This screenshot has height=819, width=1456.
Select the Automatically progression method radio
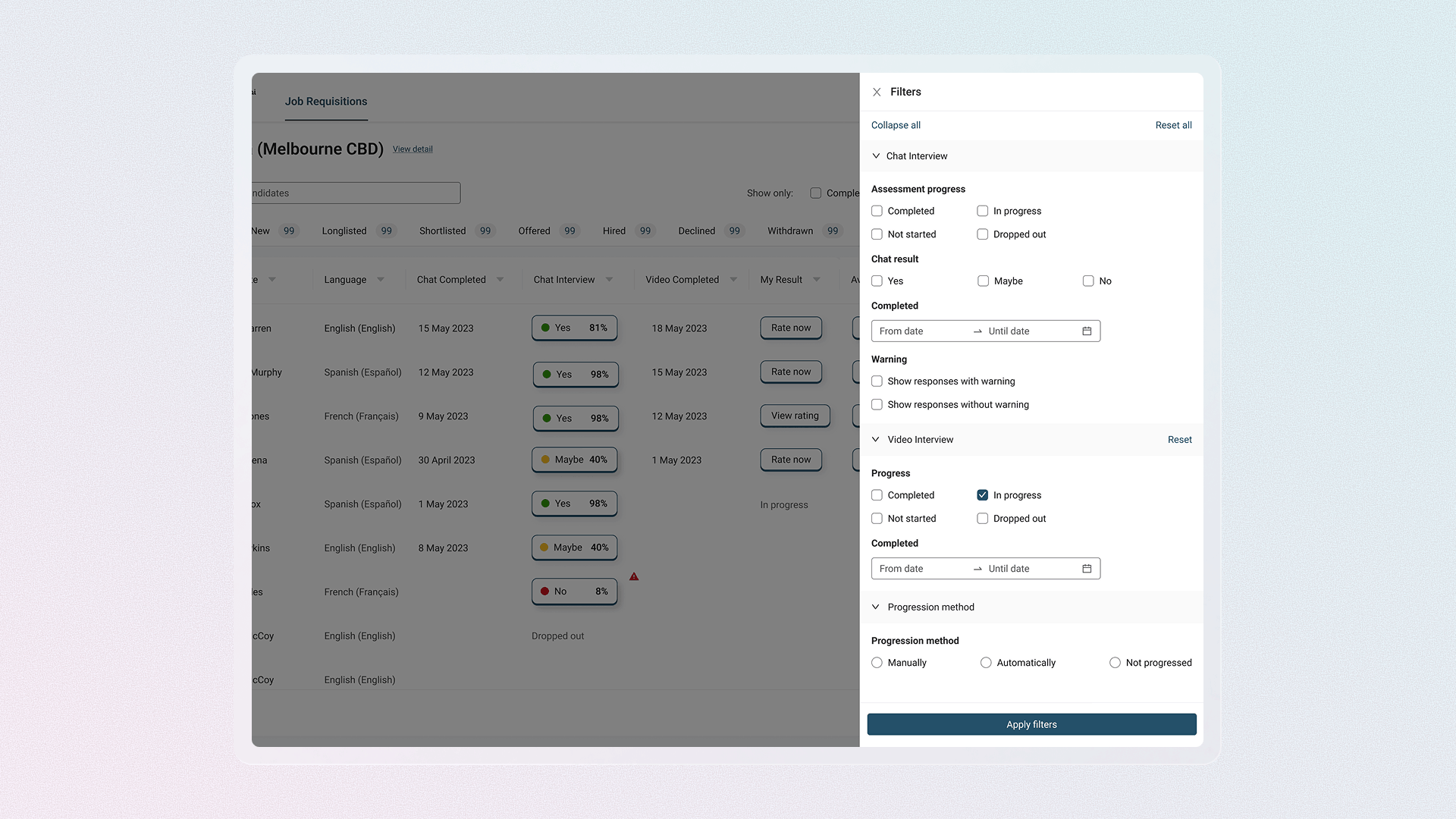tap(986, 663)
